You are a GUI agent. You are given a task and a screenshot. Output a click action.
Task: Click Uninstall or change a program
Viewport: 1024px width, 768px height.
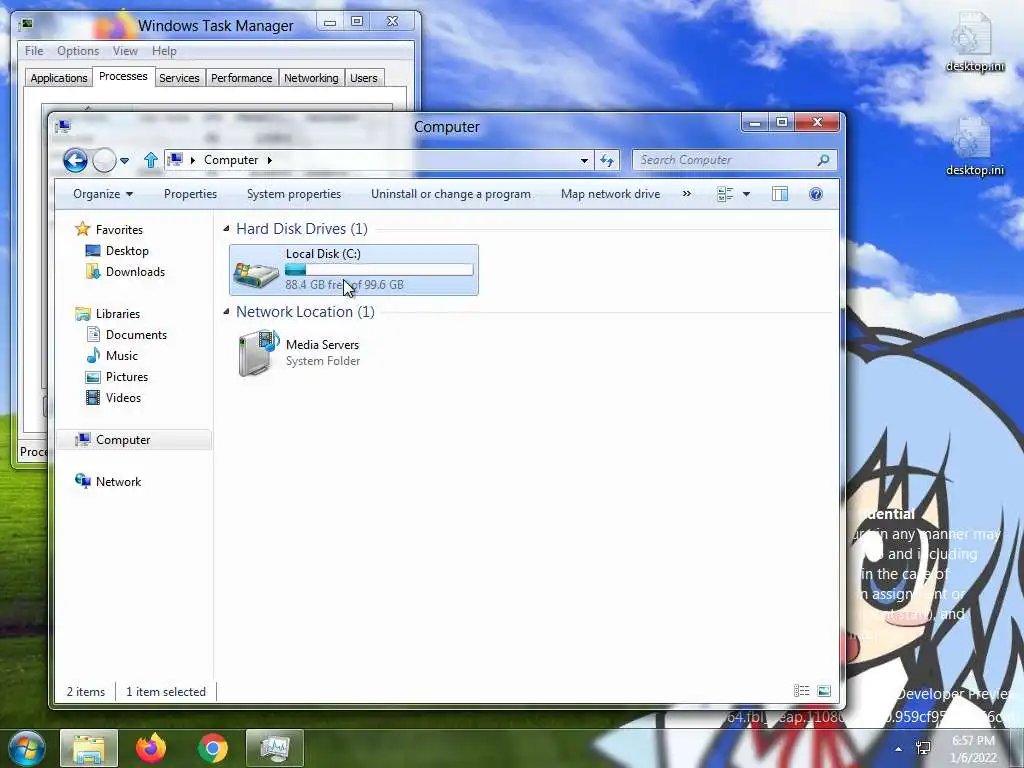click(x=451, y=194)
